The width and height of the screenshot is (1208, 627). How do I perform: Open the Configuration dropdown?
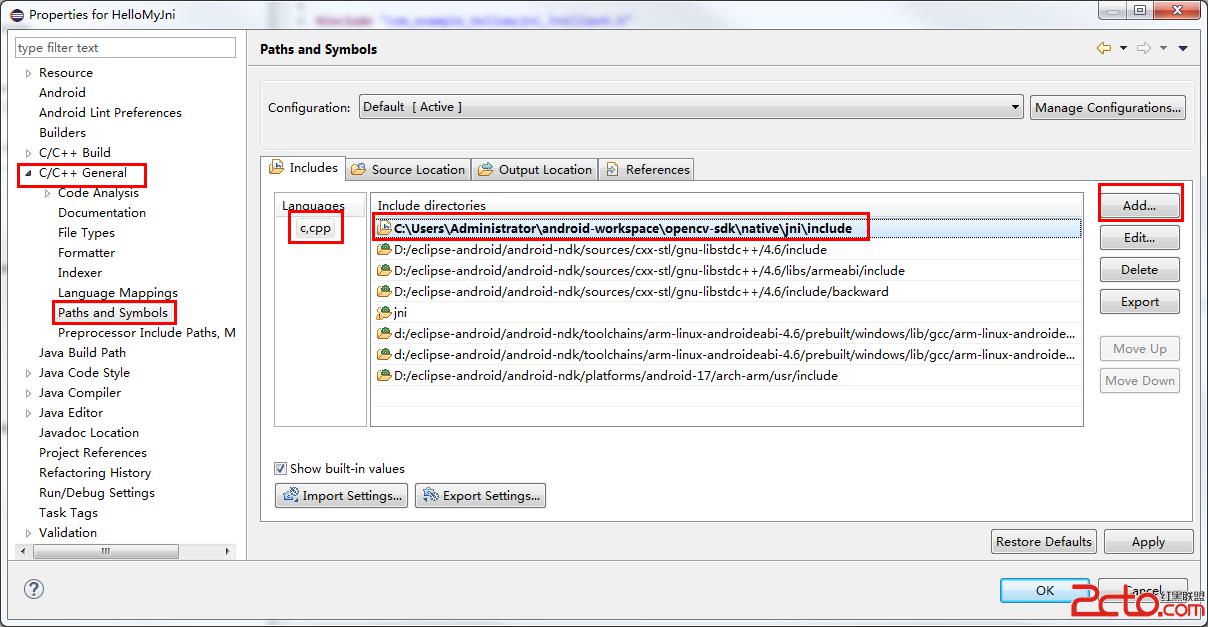(x=691, y=107)
